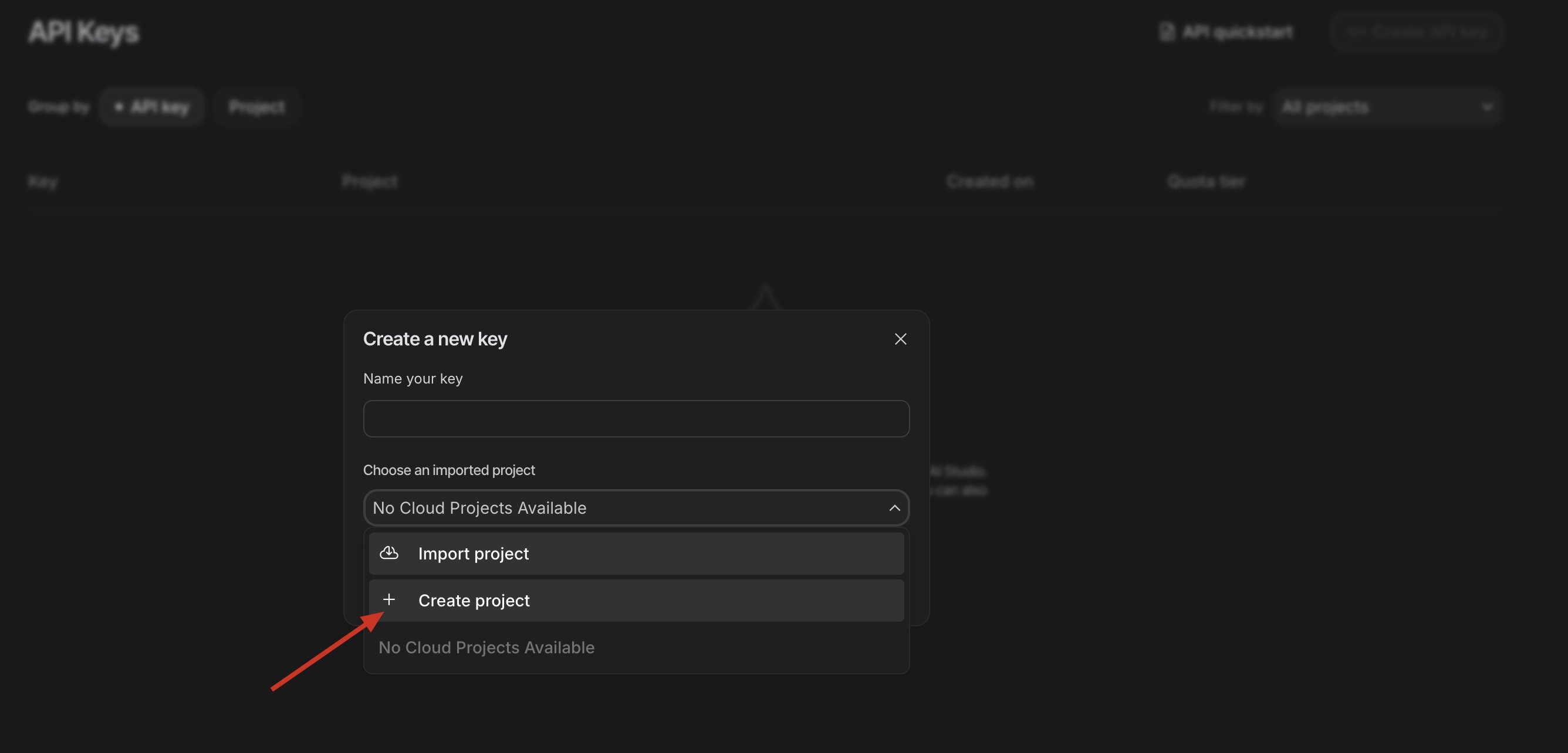Image resolution: width=1568 pixels, height=753 pixels.
Task: Click the plus icon beside Create project
Action: (389, 600)
